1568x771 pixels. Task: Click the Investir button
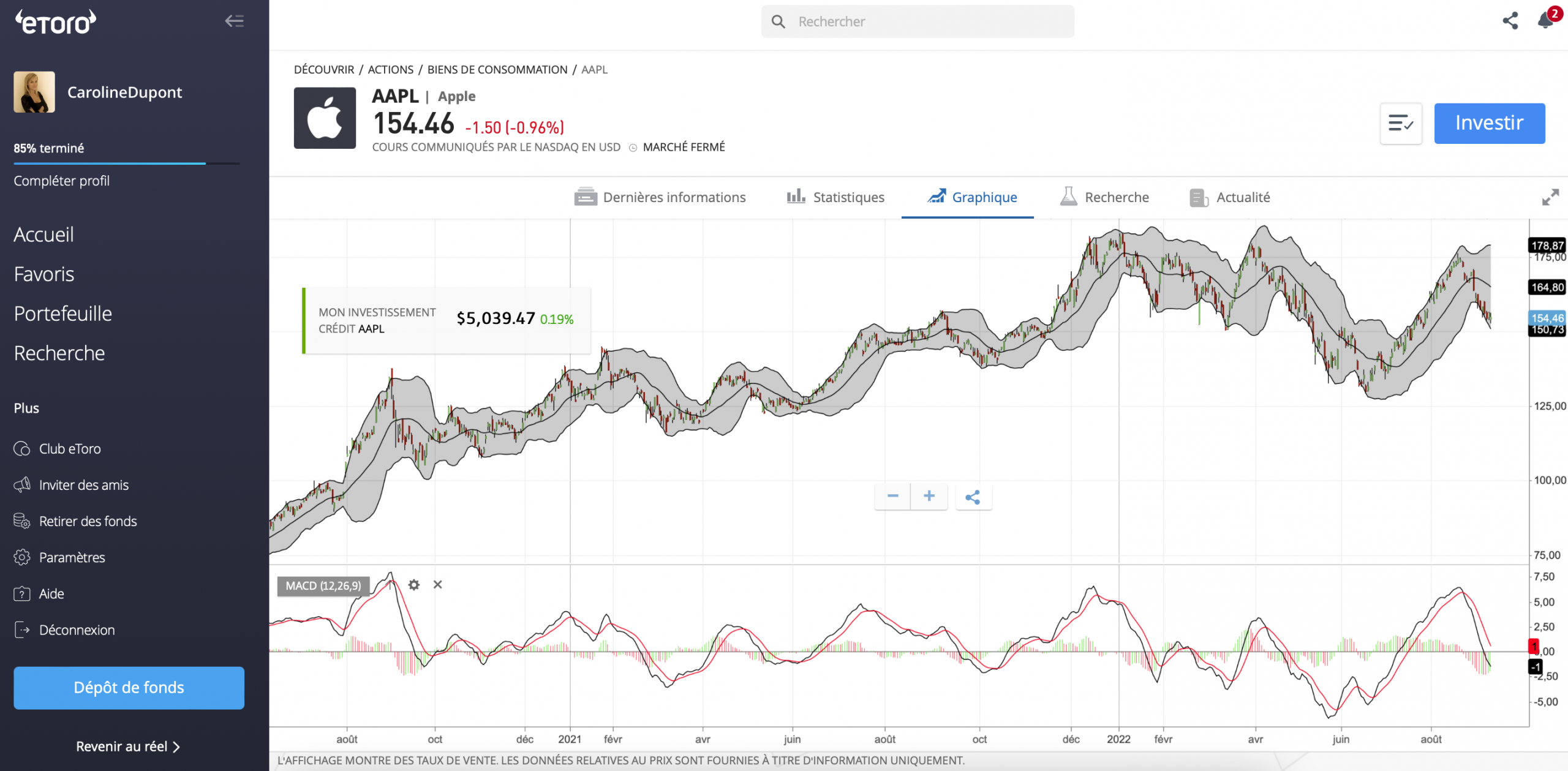coord(1490,123)
